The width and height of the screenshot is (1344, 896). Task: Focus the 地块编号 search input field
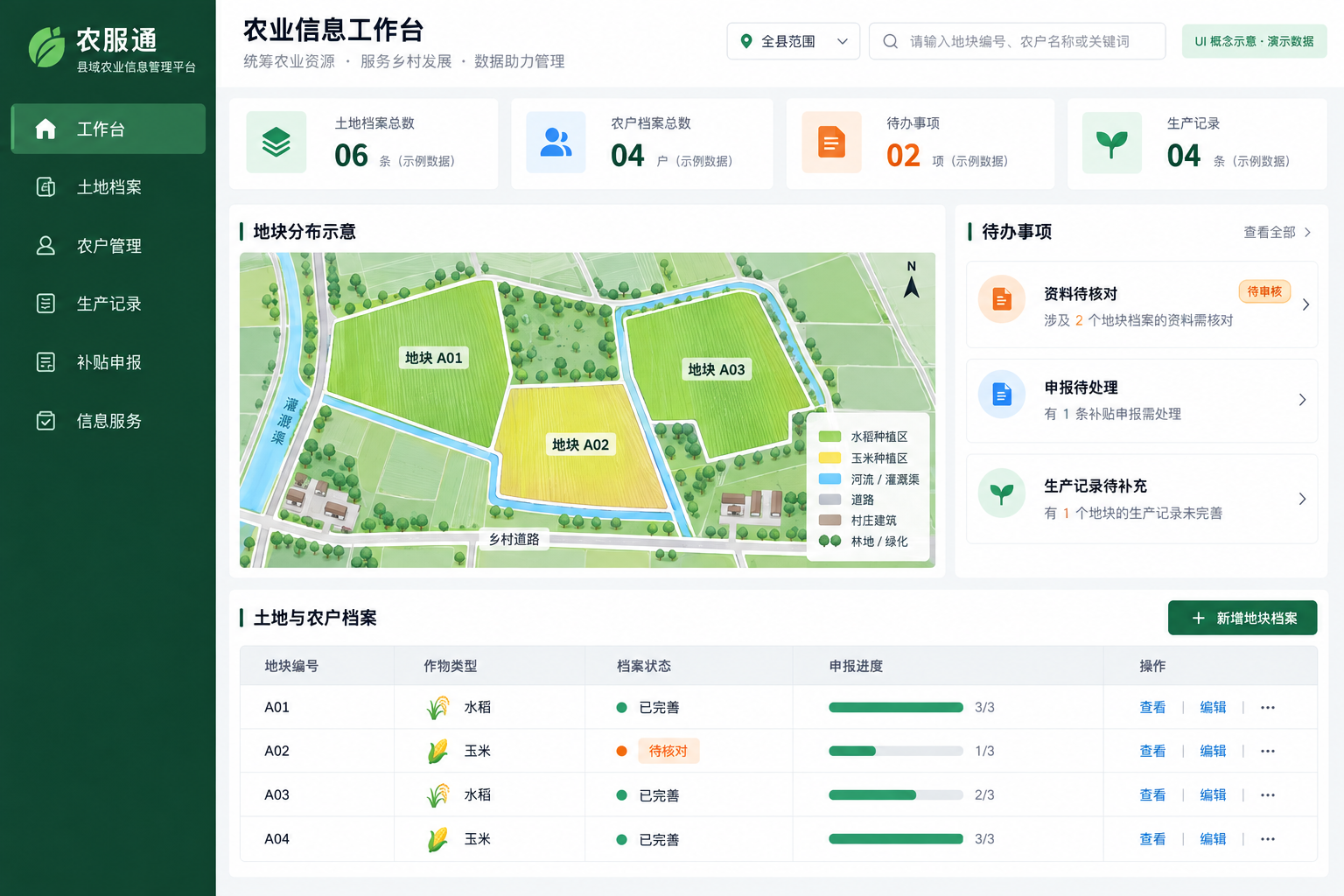tap(1017, 41)
